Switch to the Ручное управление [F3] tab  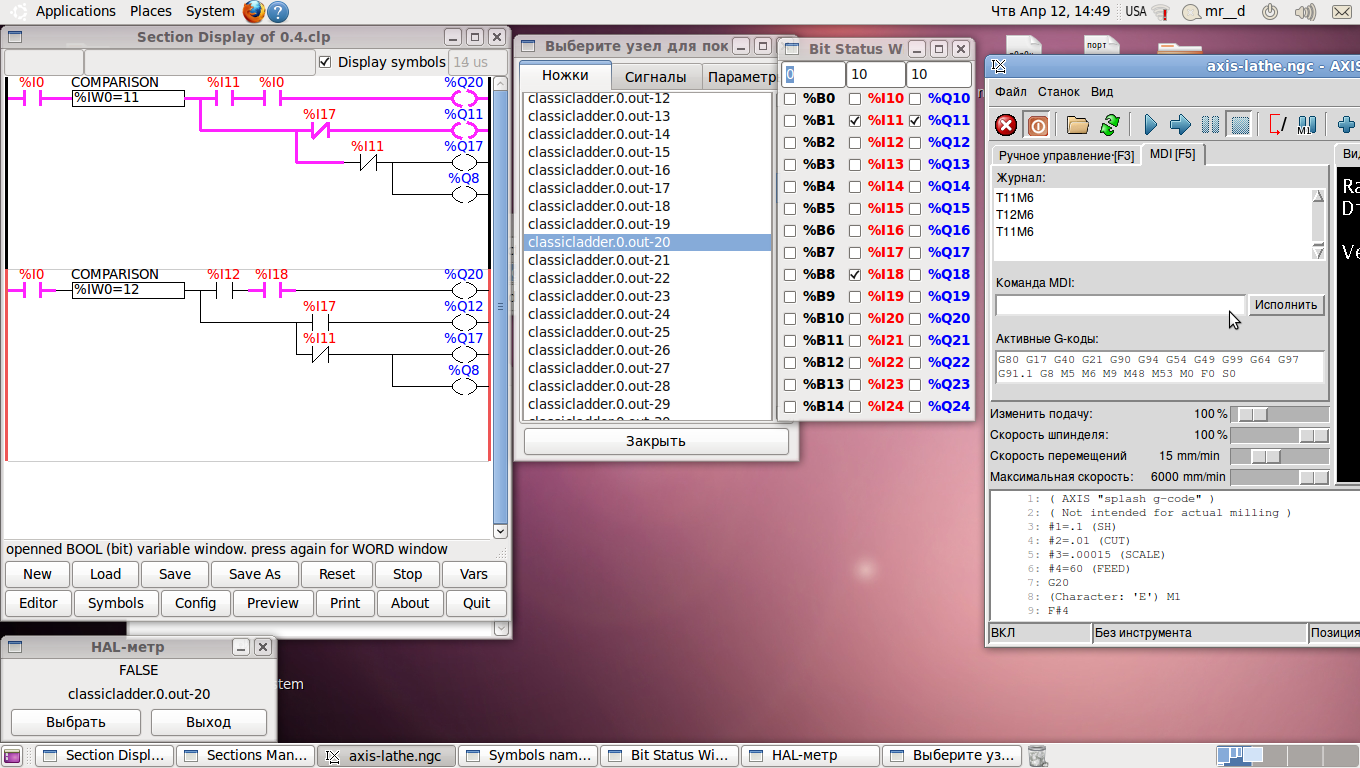click(x=1066, y=155)
